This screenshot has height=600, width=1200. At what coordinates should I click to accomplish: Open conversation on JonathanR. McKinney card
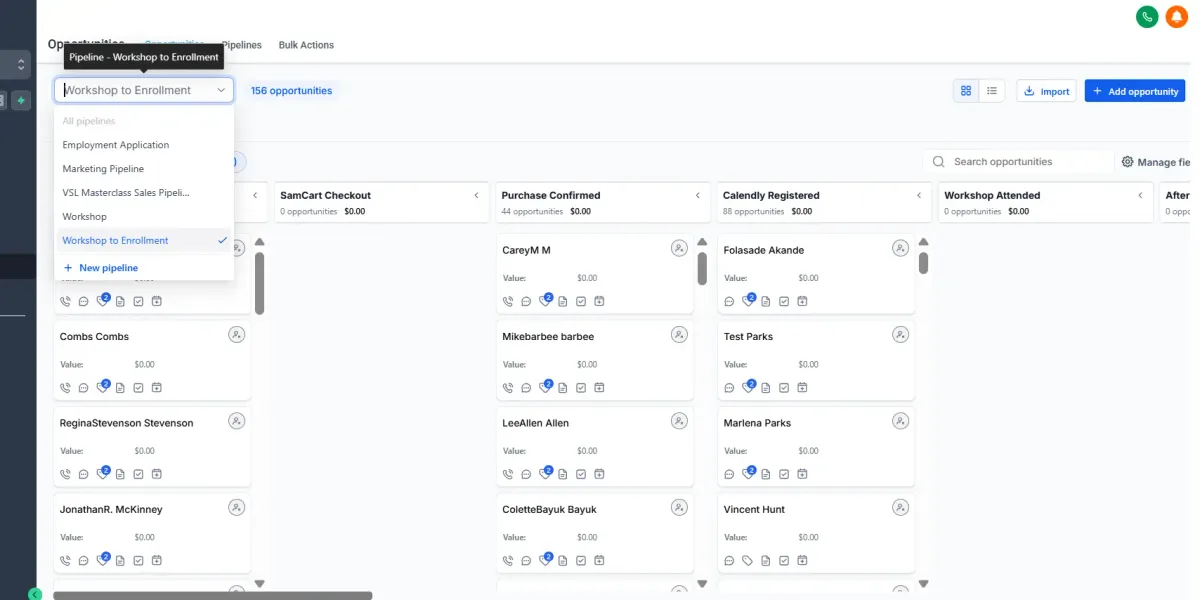click(x=83, y=561)
